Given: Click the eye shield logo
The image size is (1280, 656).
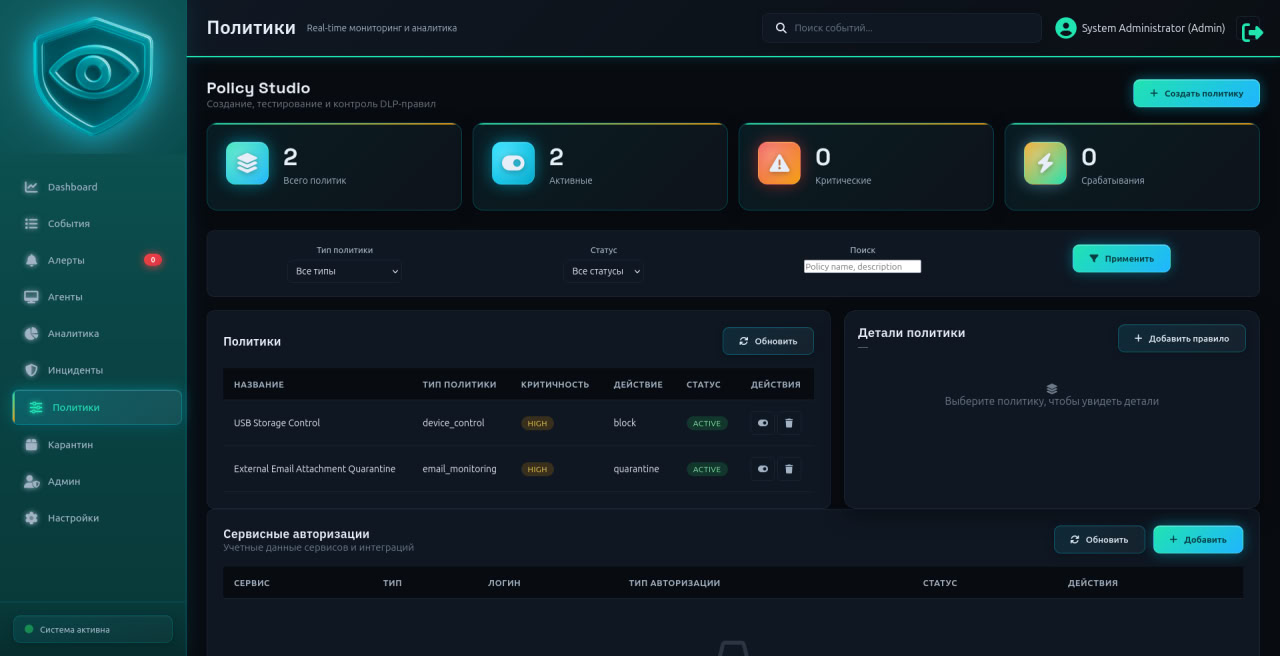Looking at the screenshot, I should pos(93,76).
